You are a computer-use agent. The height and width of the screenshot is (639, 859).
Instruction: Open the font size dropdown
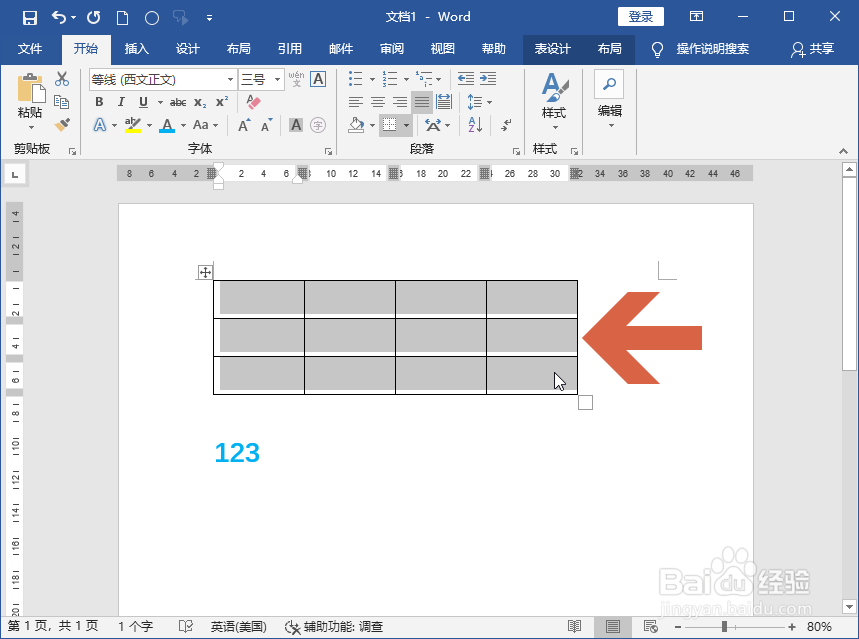coord(277,79)
